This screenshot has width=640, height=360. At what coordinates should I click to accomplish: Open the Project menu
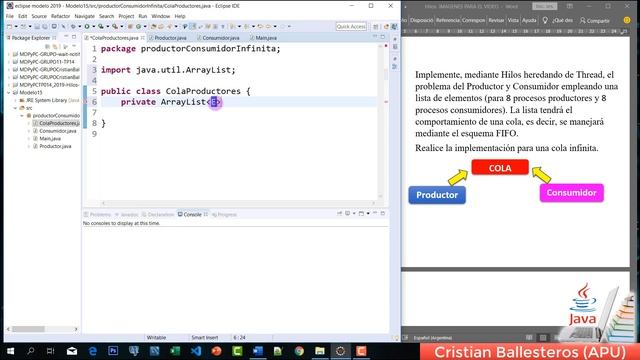point(126,16)
